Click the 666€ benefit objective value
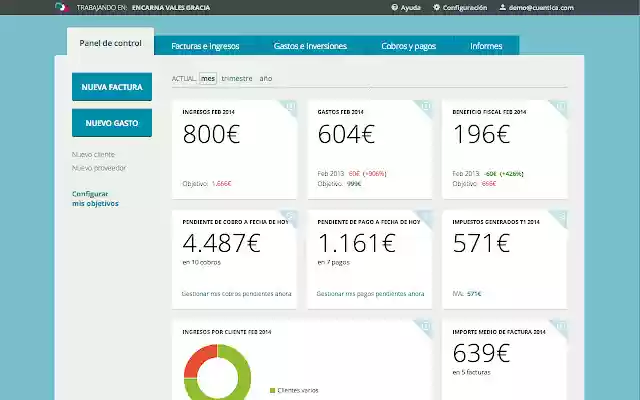Image resolution: width=640 pixels, height=400 pixels. (x=489, y=184)
